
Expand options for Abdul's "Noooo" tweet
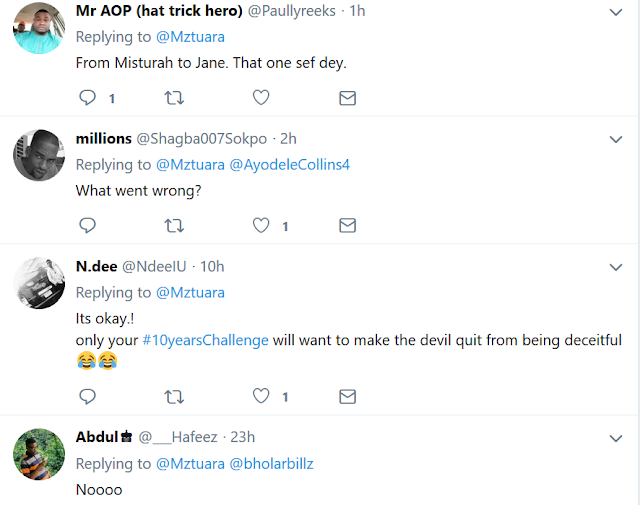tap(617, 438)
